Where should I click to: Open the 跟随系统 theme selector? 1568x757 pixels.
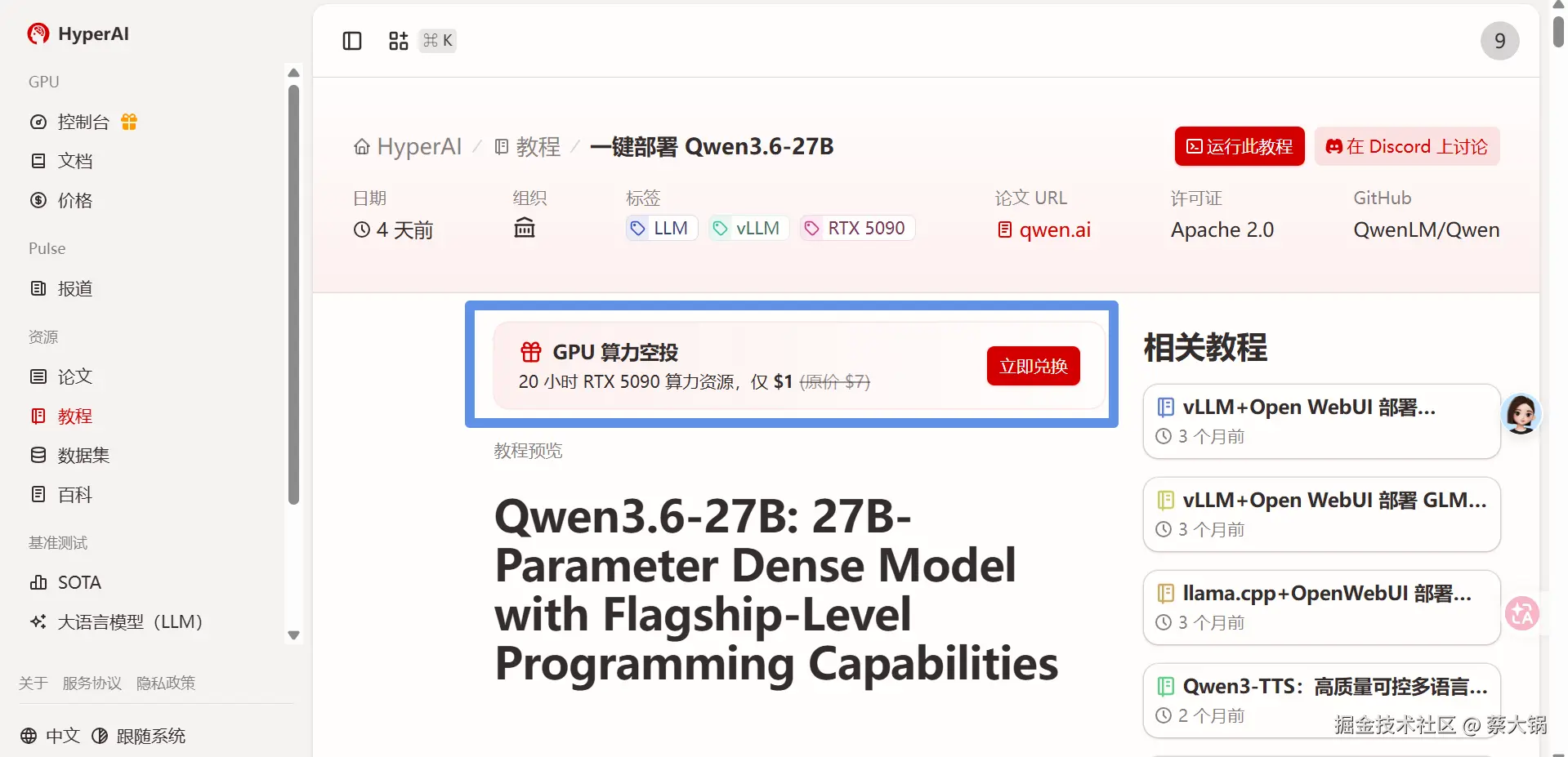tap(138, 736)
